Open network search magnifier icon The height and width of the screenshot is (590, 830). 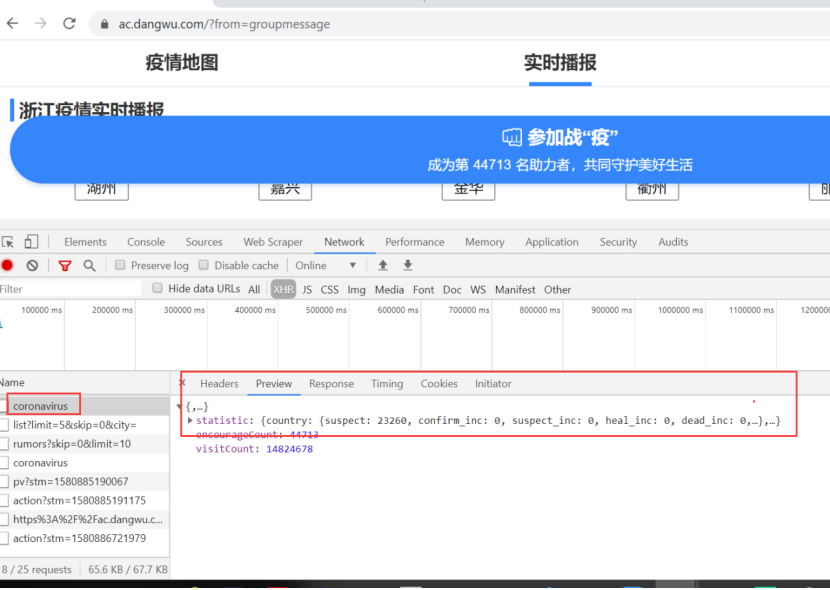point(89,266)
